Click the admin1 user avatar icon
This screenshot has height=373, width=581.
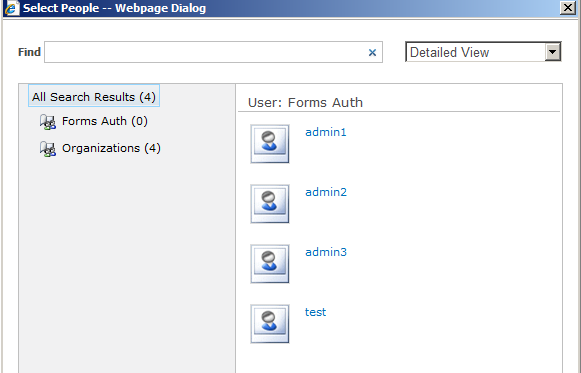270,144
